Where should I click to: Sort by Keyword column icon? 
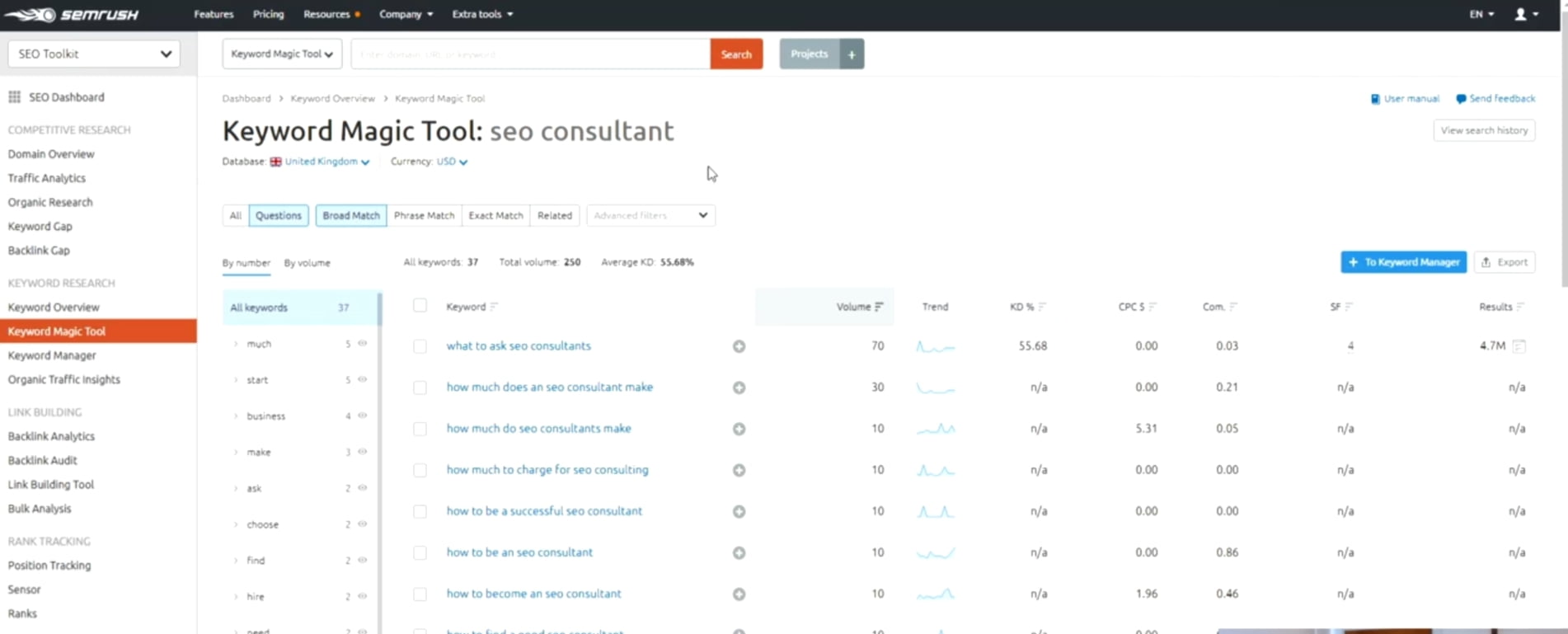point(494,307)
